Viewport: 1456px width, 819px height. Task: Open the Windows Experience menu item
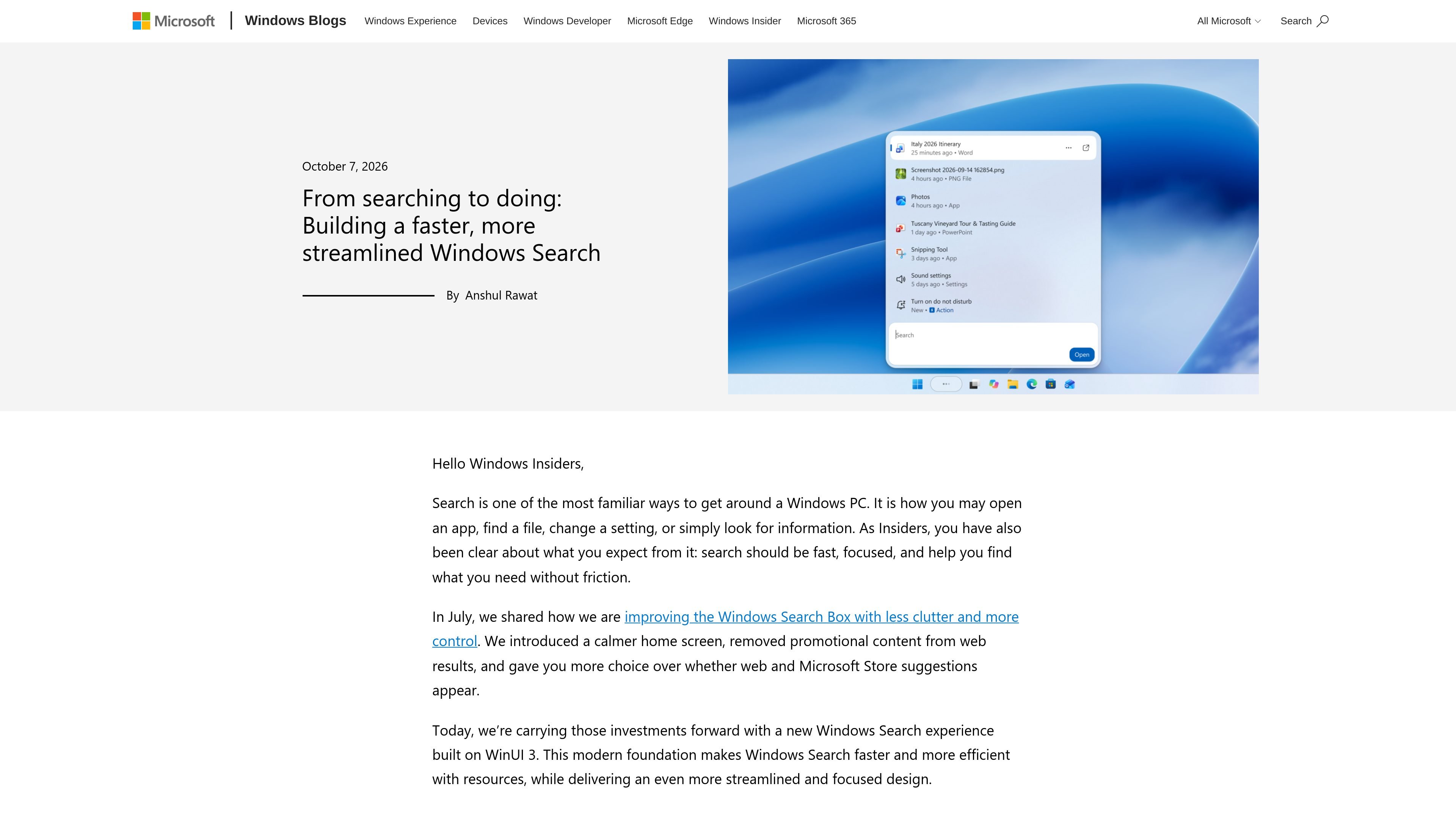tap(410, 21)
